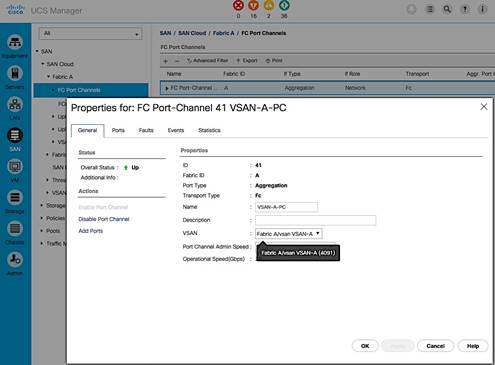The height and width of the screenshot is (365, 495).
Task: Click Add Ports action
Action: click(91, 231)
